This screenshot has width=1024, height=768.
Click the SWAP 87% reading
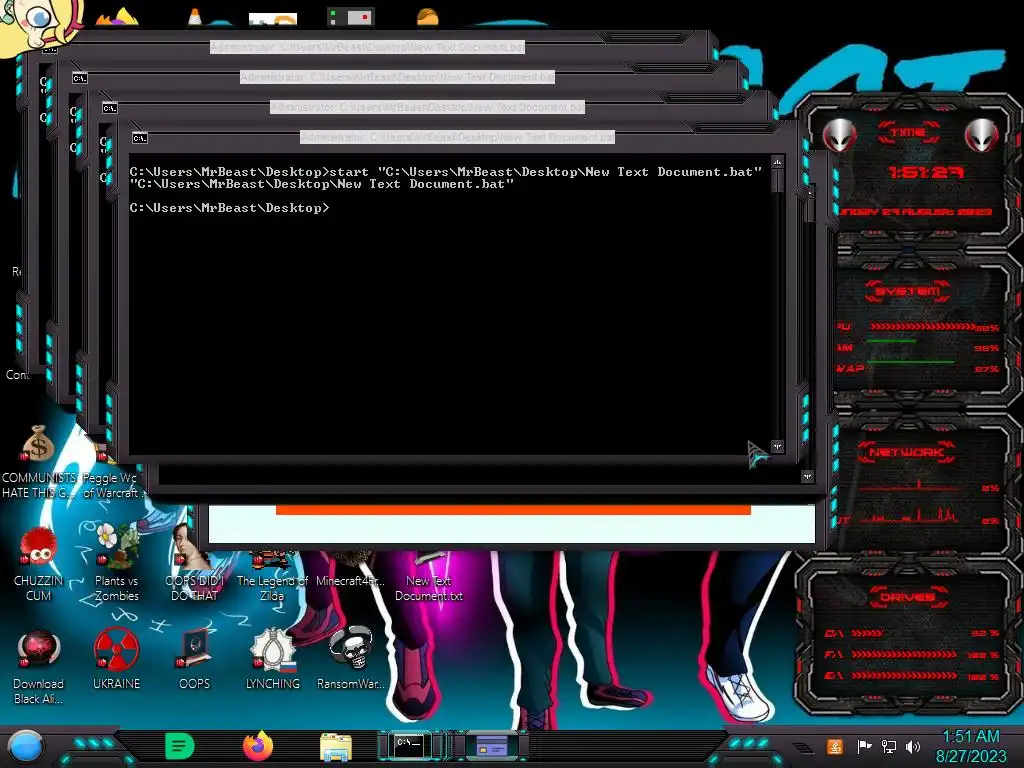pyautogui.click(x=986, y=370)
